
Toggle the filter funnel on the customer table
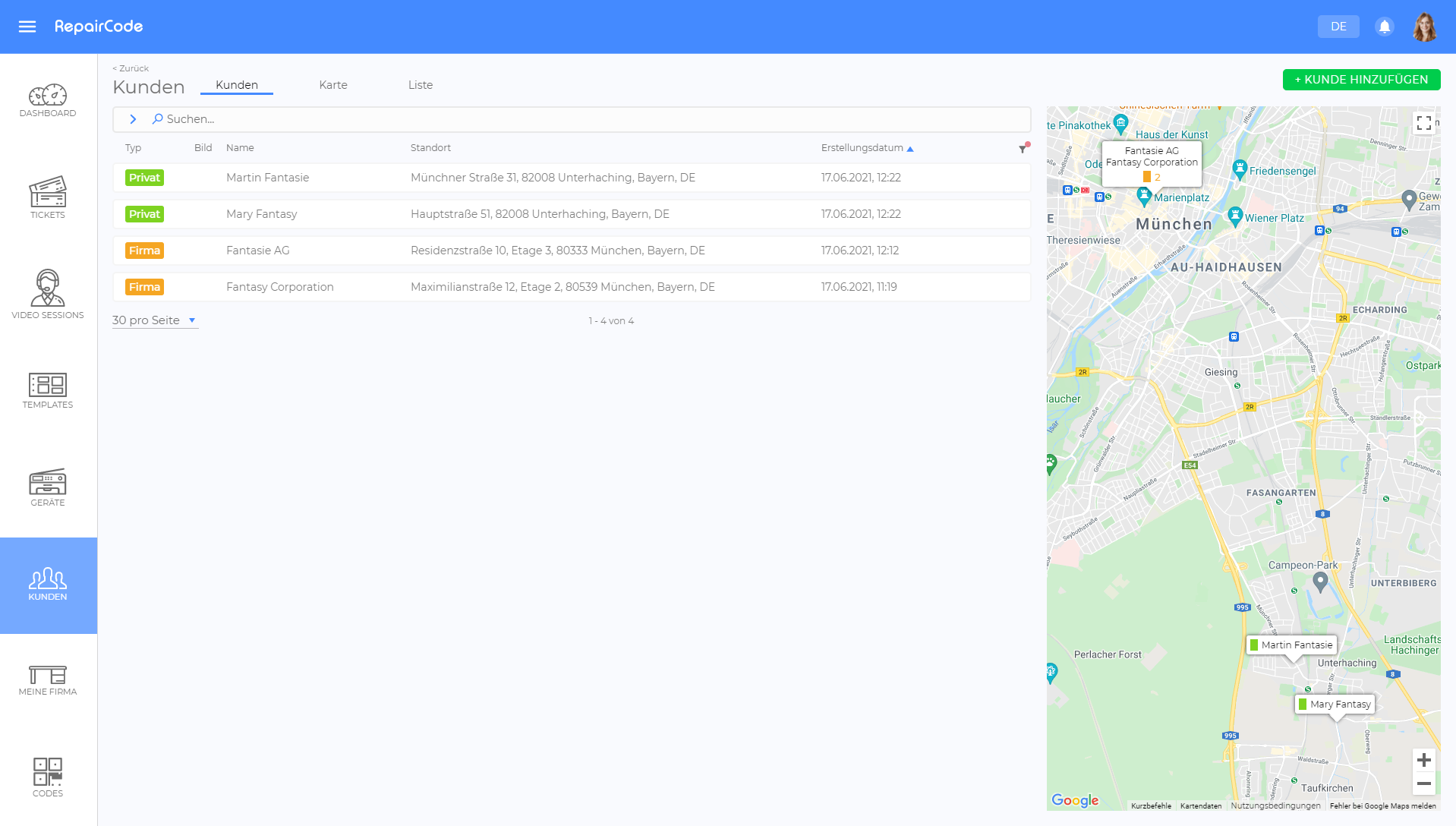pos(1021,149)
